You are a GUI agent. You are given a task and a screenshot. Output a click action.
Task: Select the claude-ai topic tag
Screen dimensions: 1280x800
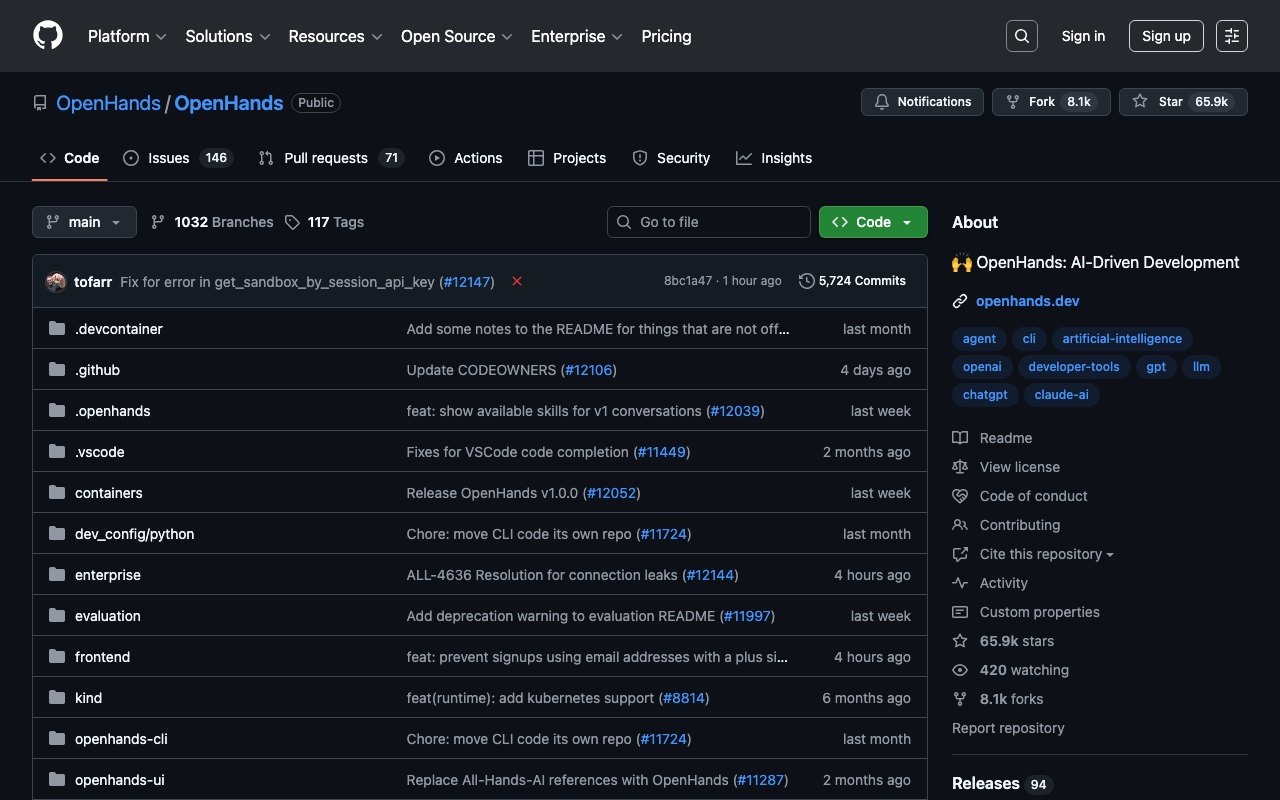[1061, 395]
